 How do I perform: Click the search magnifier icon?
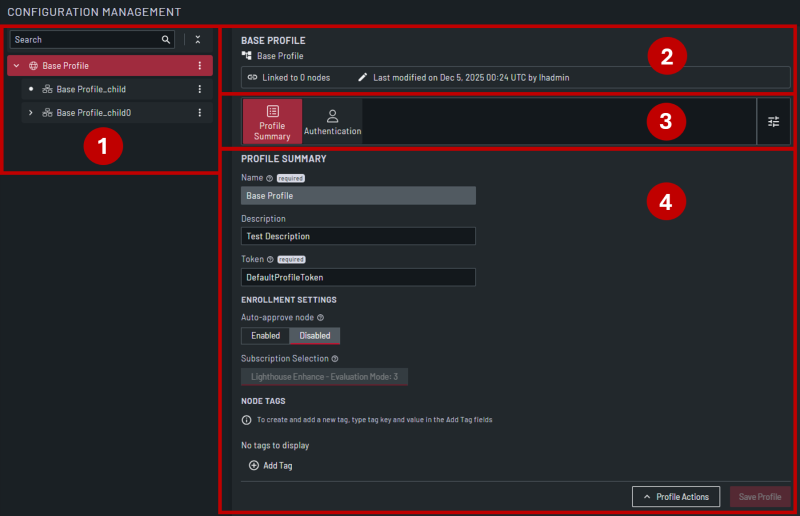166,40
